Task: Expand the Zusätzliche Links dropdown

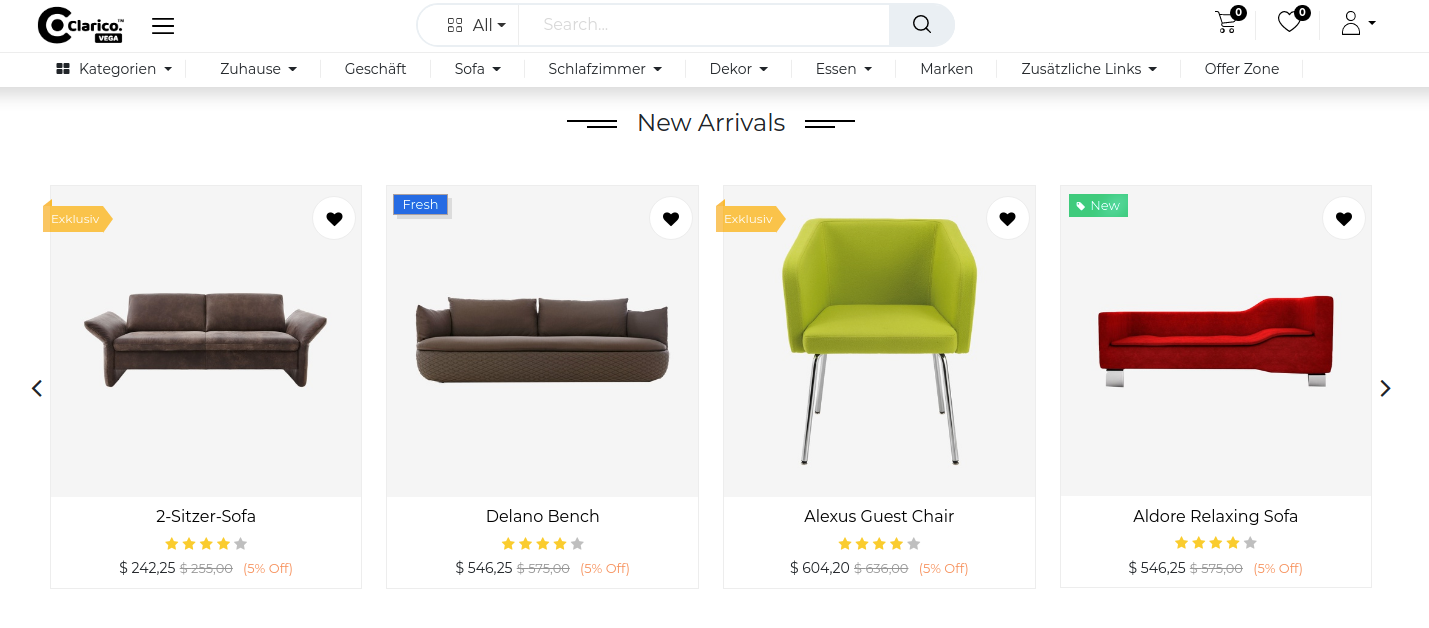Action: click(x=1089, y=69)
